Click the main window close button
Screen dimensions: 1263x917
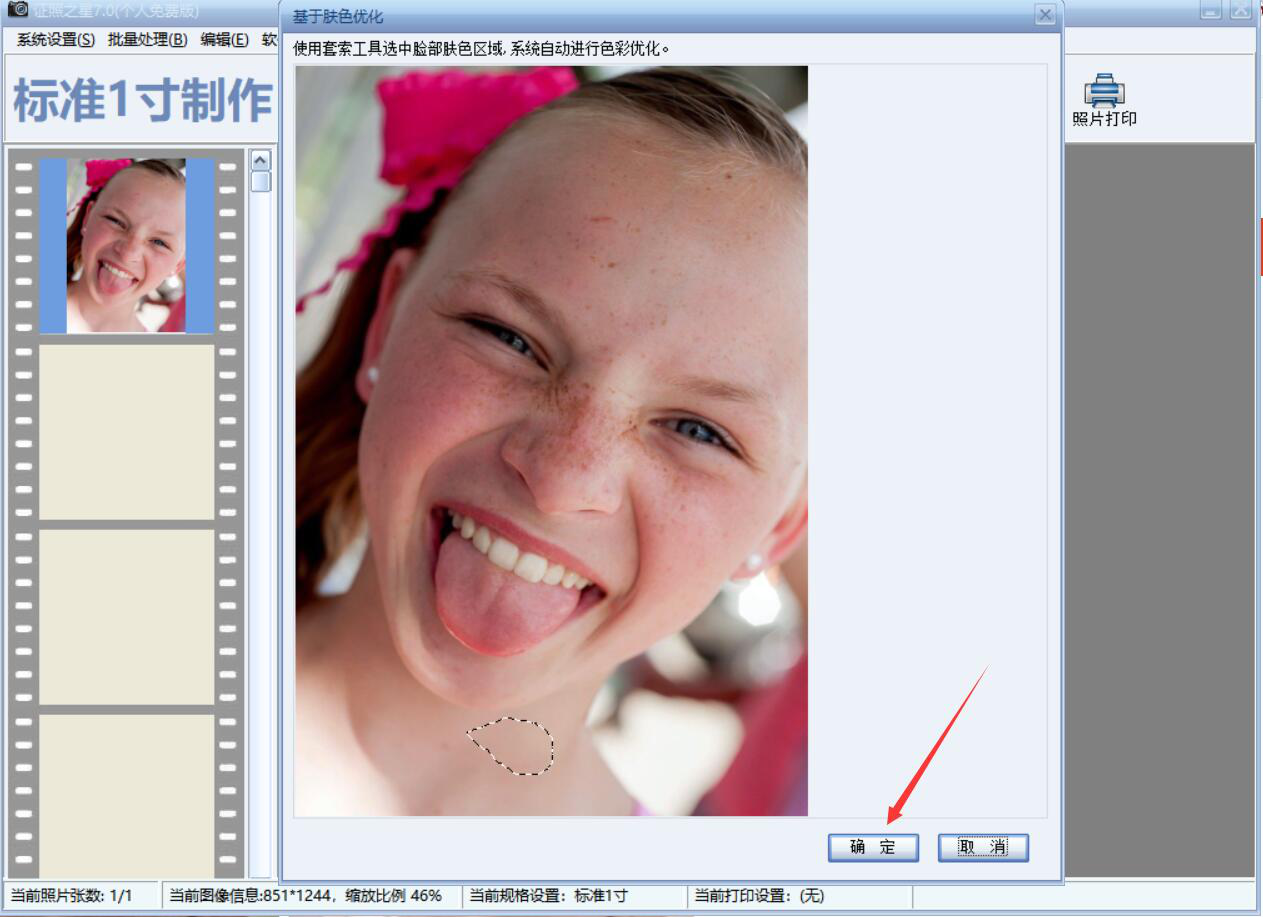click(1241, 10)
